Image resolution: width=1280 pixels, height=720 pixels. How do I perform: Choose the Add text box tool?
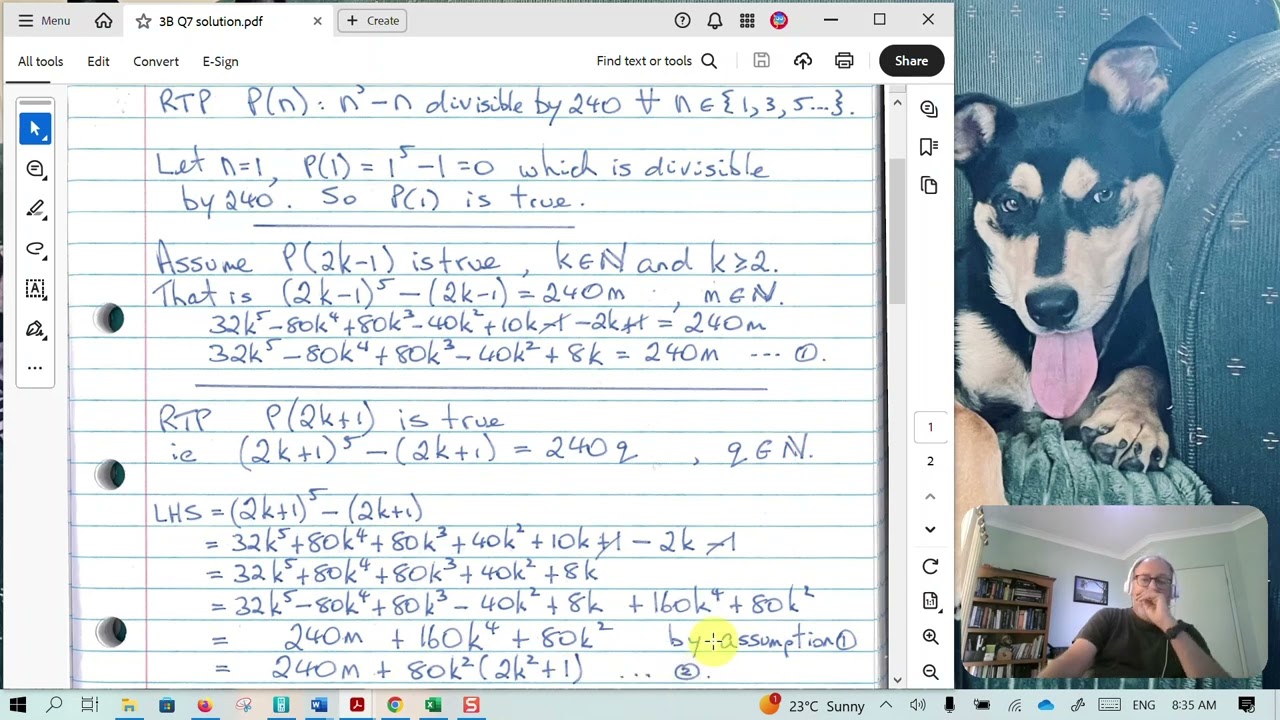(x=35, y=288)
